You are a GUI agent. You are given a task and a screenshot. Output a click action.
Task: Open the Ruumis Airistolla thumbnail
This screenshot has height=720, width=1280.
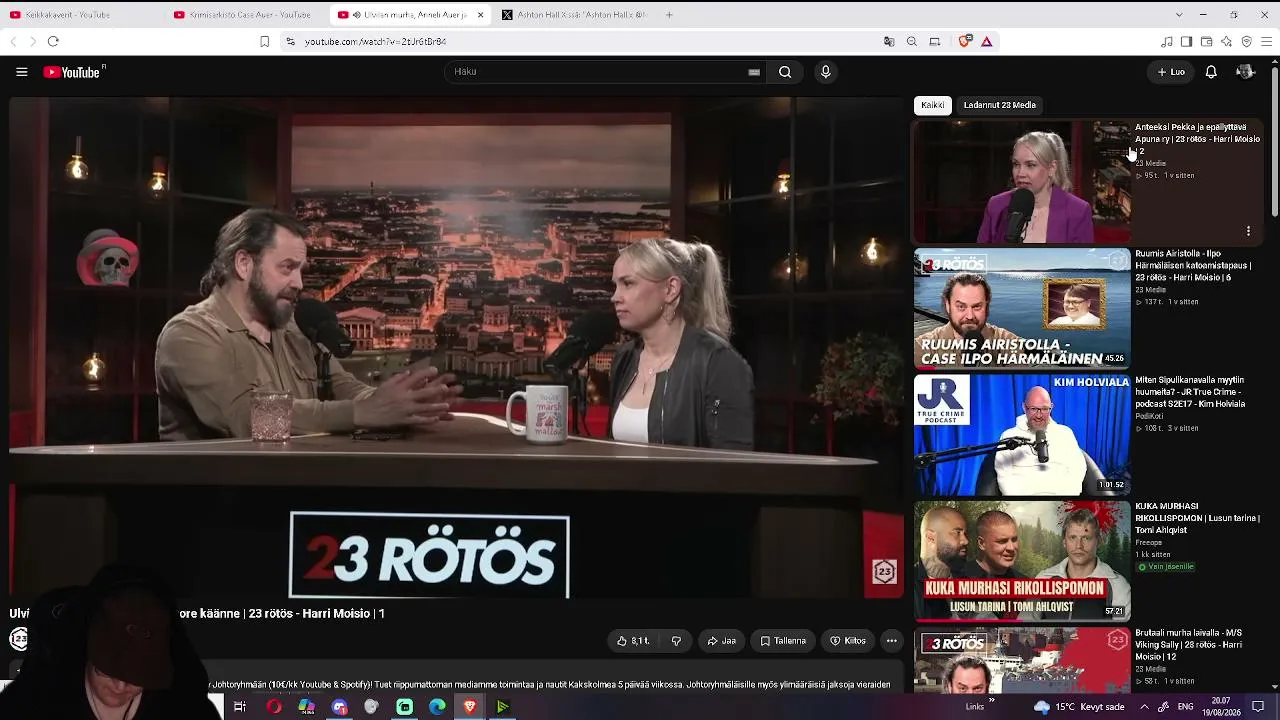[1022, 309]
